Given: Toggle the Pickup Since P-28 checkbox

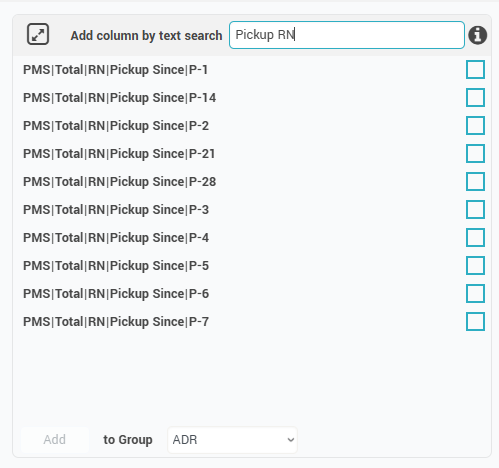Looking at the screenshot, I should pos(475,182).
